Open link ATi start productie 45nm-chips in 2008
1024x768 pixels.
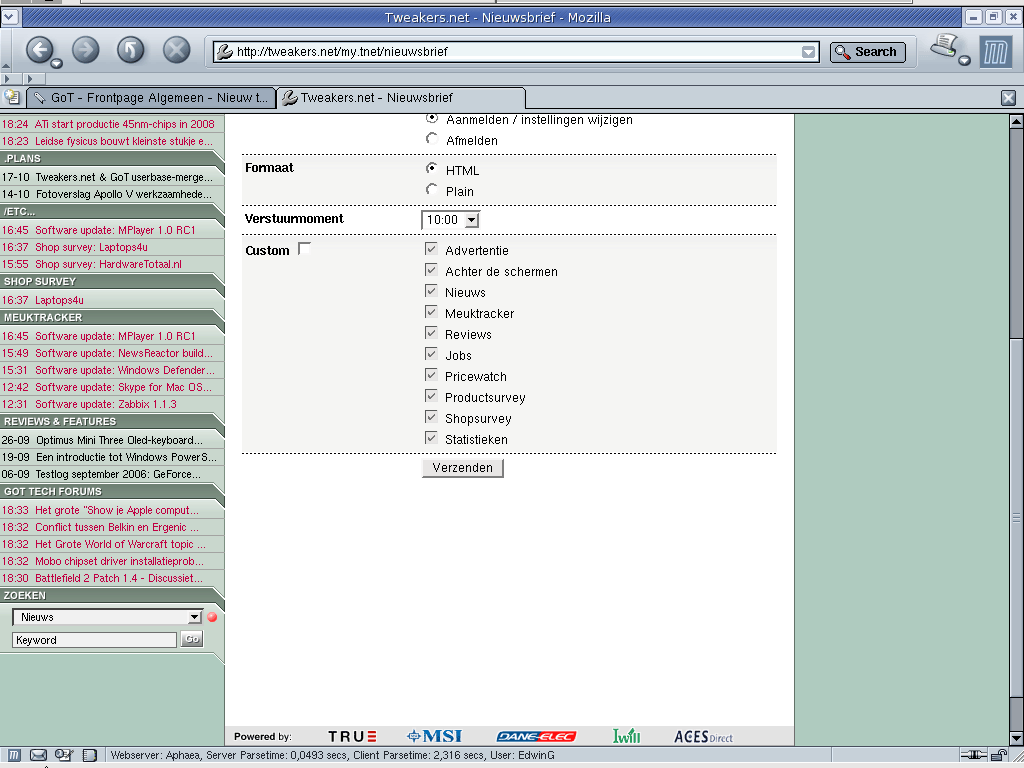[125, 124]
